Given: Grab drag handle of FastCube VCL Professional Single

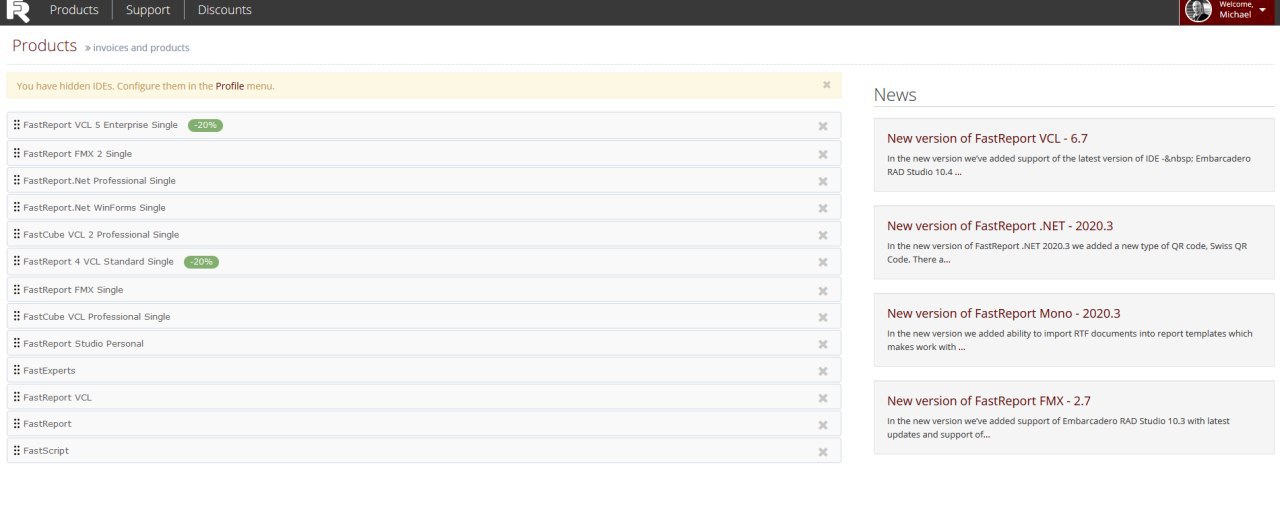Looking at the screenshot, I should coord(17,317).
